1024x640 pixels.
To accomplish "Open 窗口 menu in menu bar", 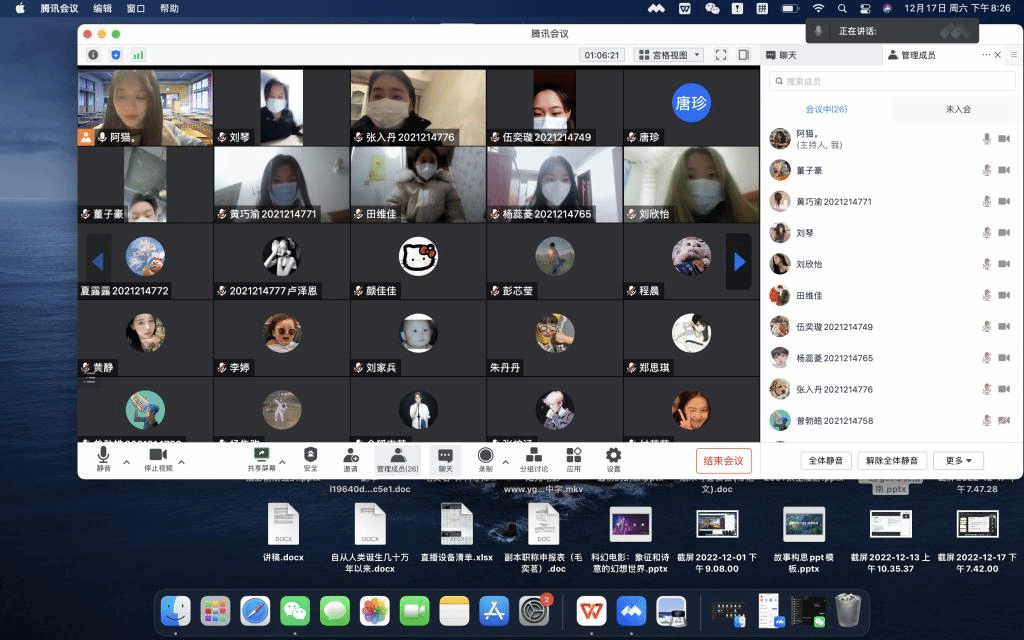I will (136, 8).
